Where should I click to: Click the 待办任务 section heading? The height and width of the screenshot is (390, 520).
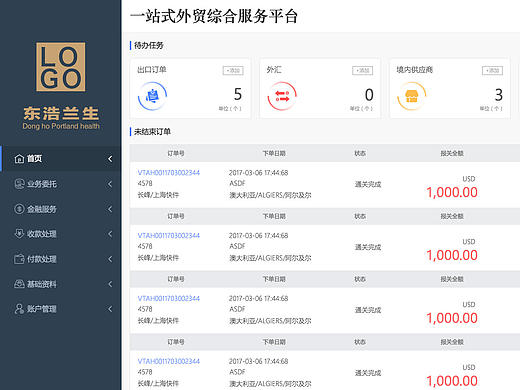149,45
